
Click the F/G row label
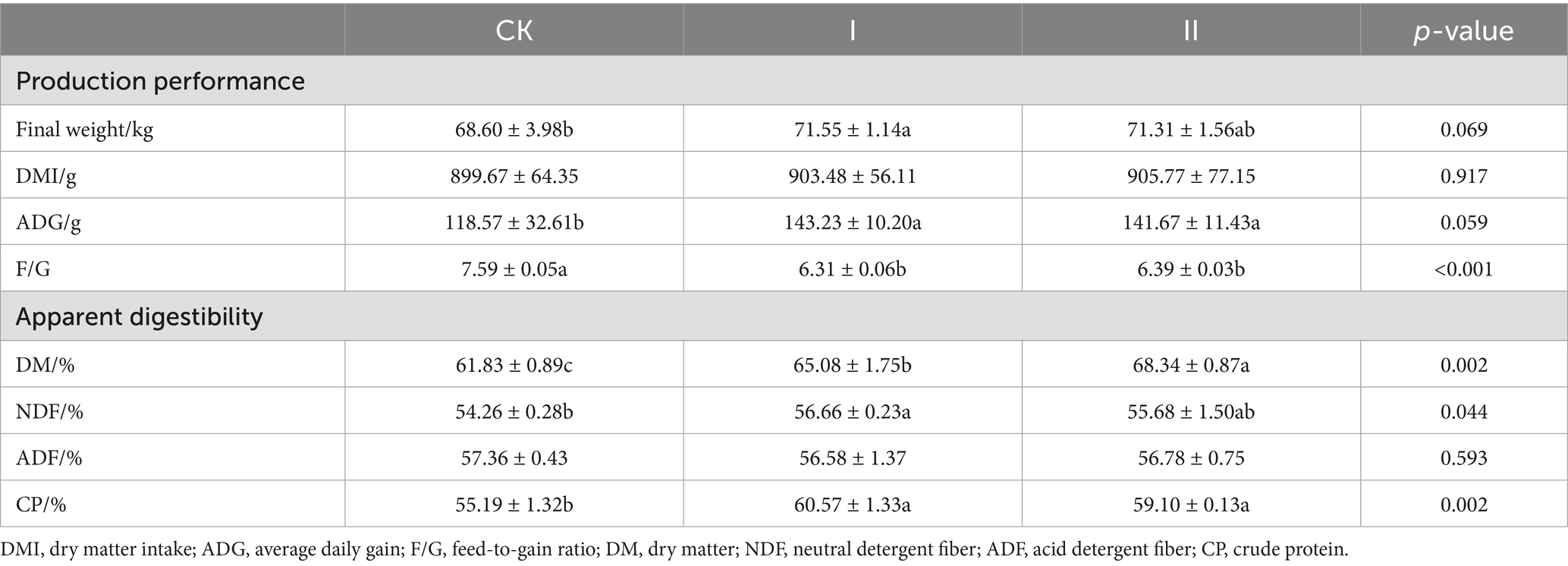(x=33, y=269)
